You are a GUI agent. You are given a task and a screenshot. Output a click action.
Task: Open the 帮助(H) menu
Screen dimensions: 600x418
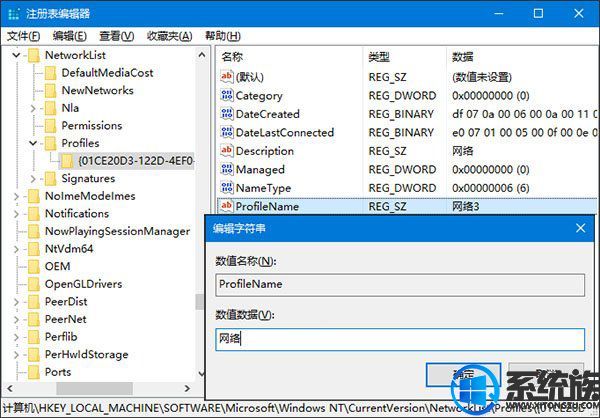(x=223, y=36)
